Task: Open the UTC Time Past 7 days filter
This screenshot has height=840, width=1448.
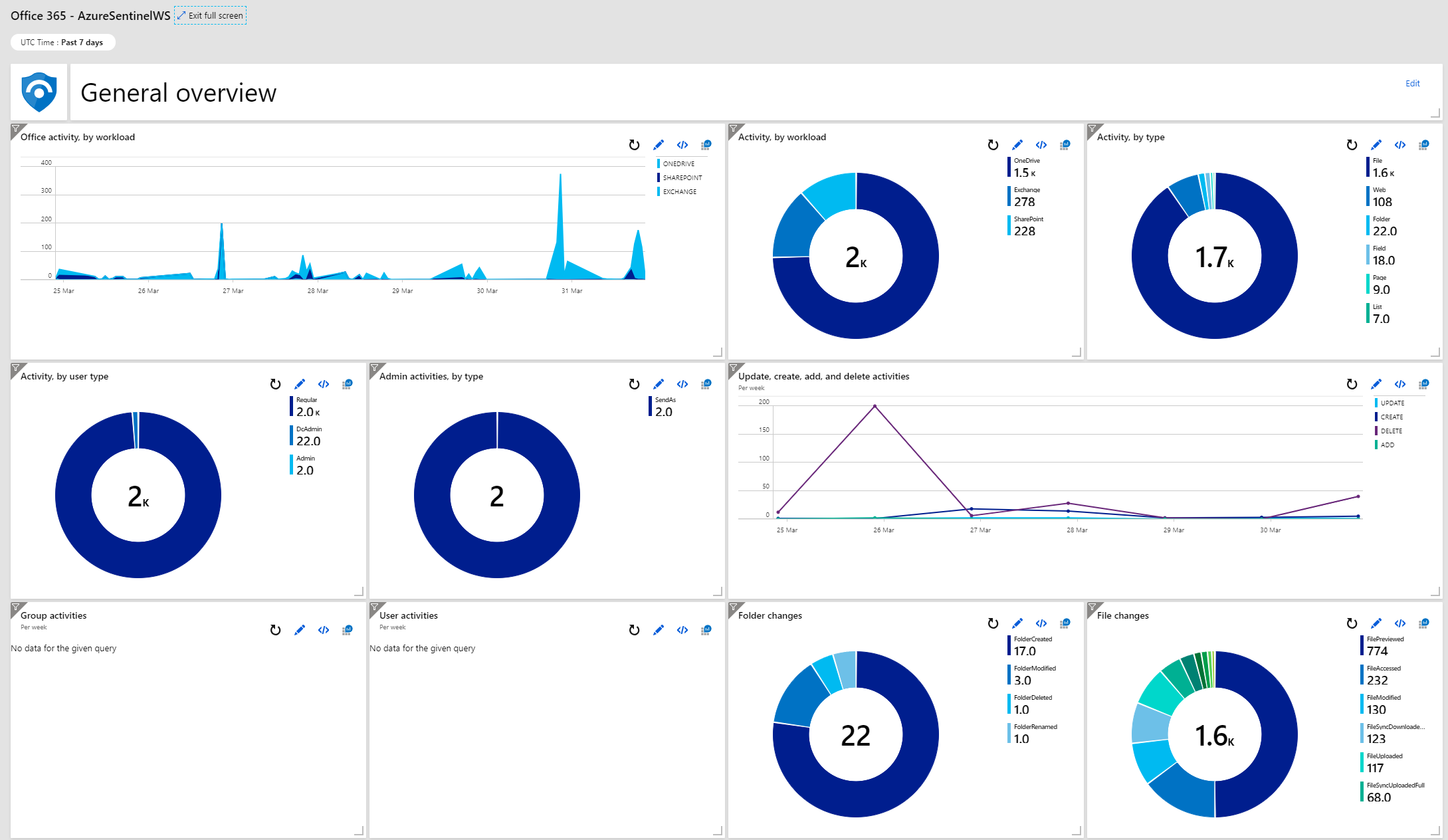Action: click(x=62, y=43)
